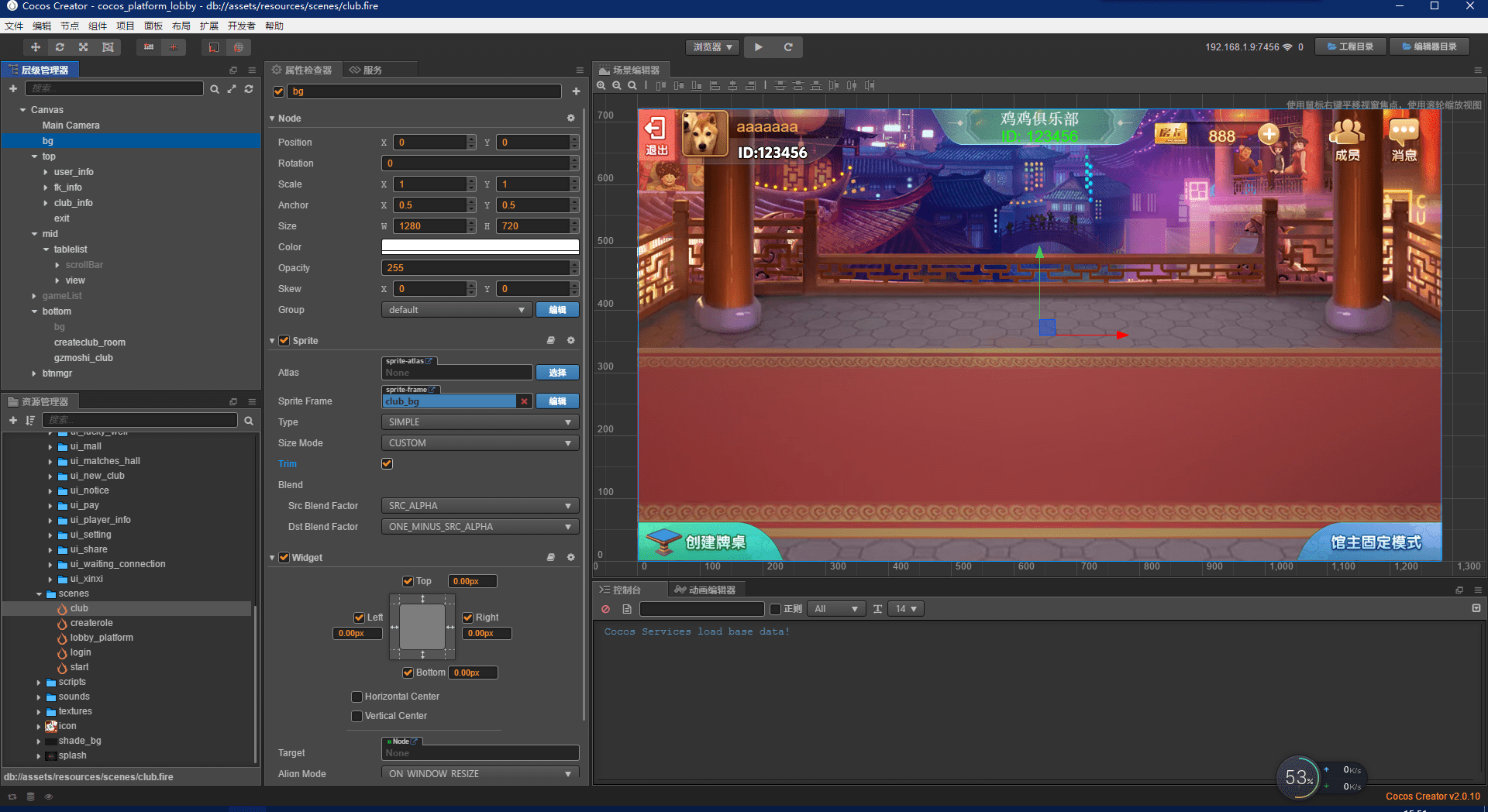
Task: Open the Group dropdown showing default
Action: point(456,310)
